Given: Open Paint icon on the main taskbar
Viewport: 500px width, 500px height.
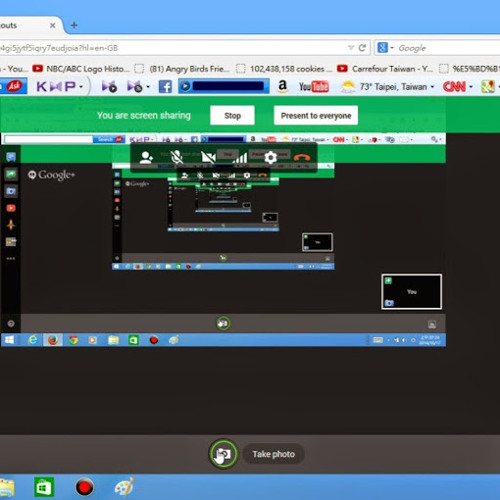Looking at the screenshot, I should [124, 487].
